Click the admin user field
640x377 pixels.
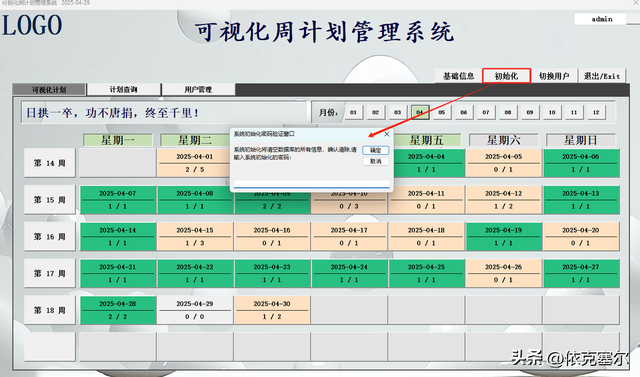point(600,19)
